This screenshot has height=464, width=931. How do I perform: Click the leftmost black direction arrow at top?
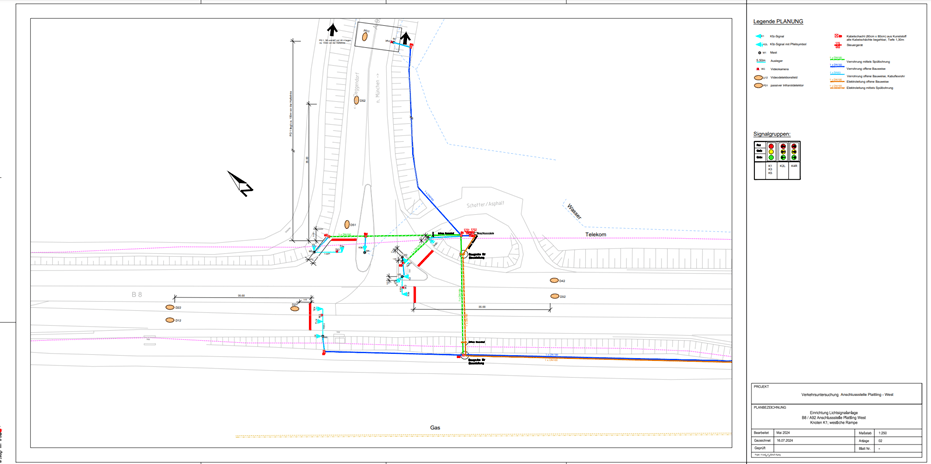coord(331,30)
